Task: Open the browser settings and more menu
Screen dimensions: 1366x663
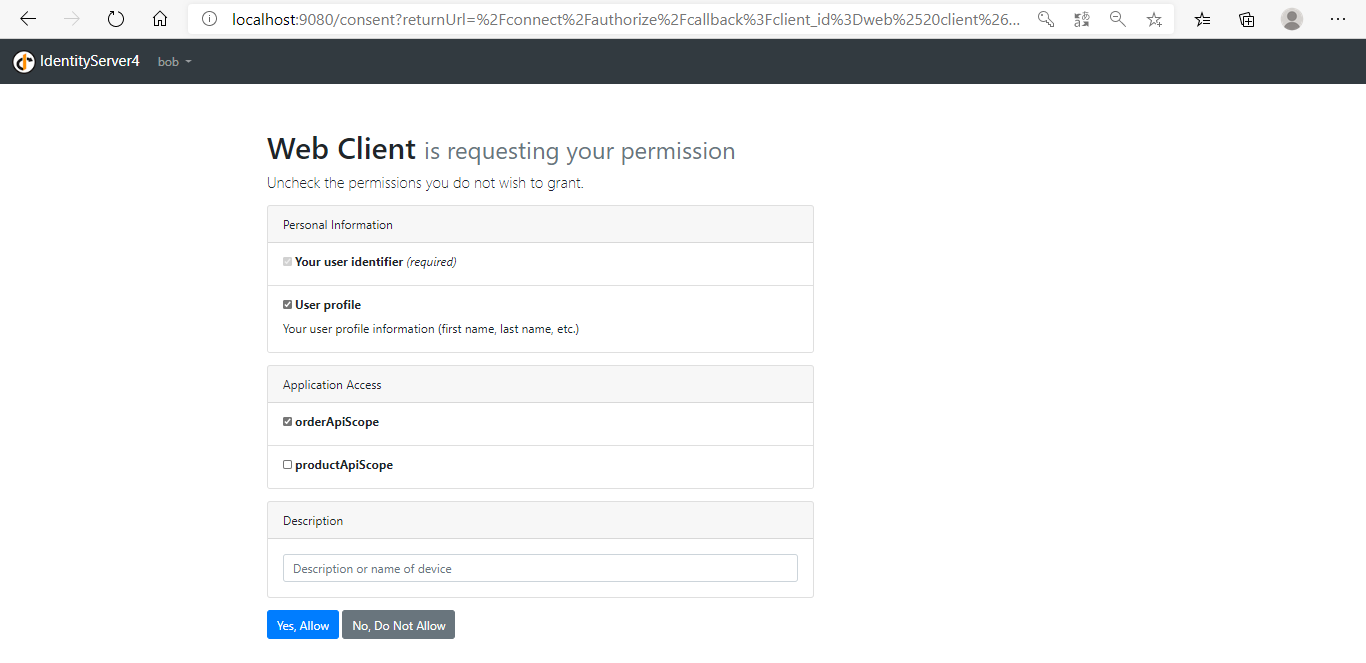Action: pos(1338,19)
